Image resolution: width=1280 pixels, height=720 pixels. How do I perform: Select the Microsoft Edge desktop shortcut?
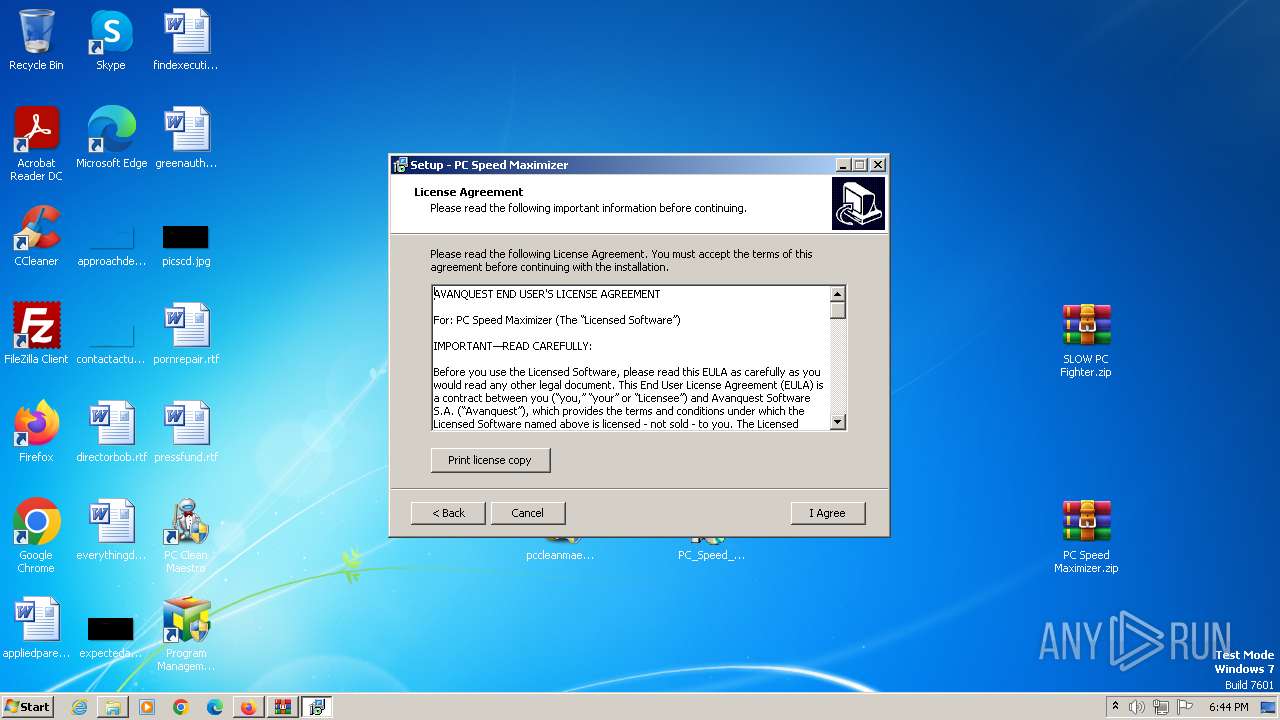coord(111,138)
